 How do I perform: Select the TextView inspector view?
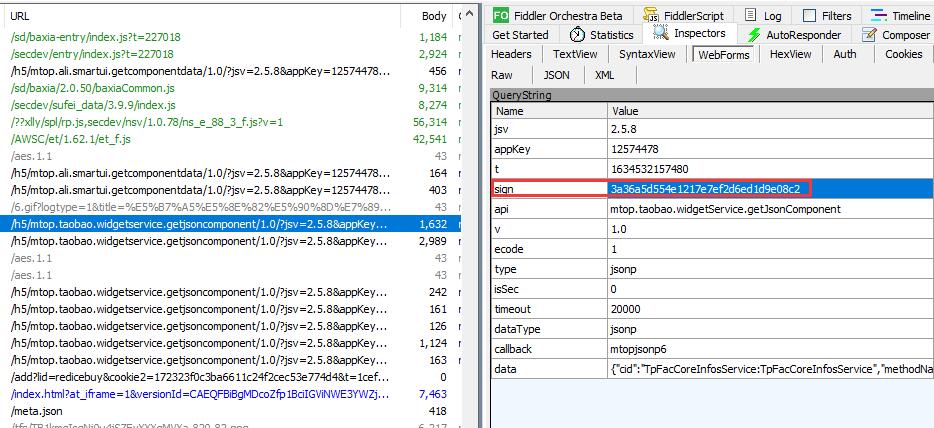[x=575, y=54]
